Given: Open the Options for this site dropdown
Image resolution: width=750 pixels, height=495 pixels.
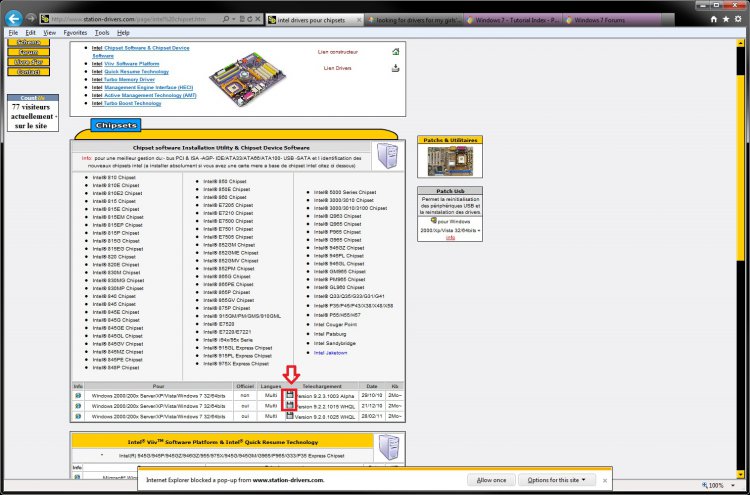Looking at the screenshot, I should tap(557, 480).
